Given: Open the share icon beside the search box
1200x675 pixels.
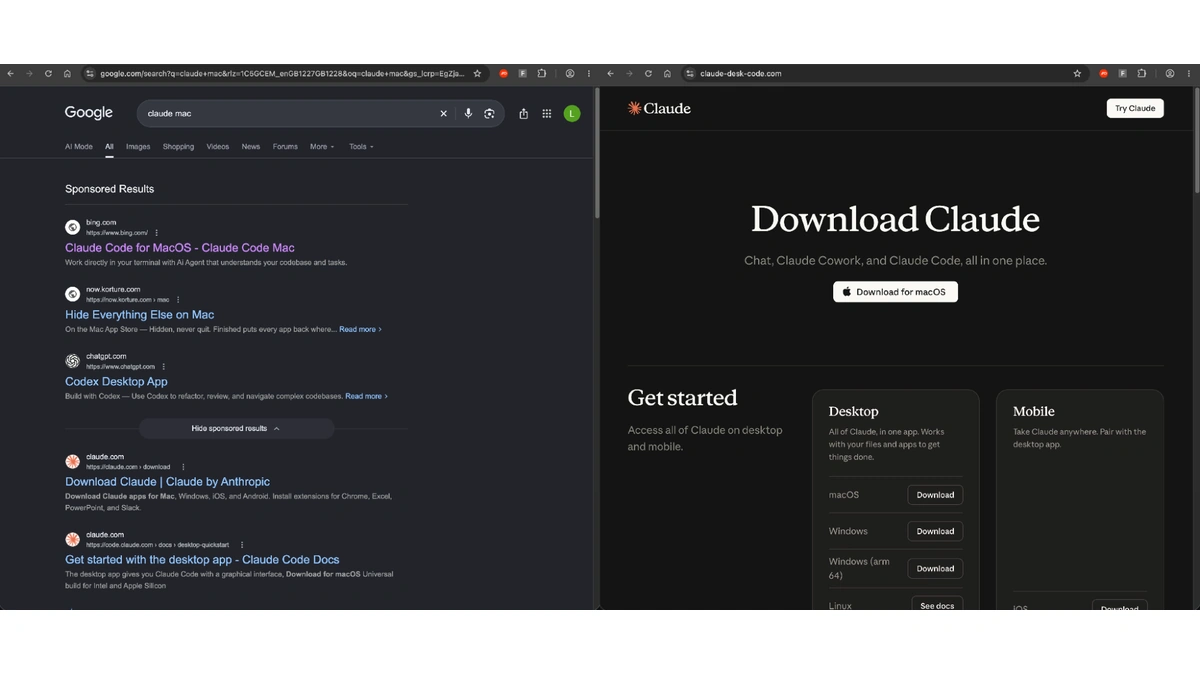Looking at the screenshot, I should point(524,114).
